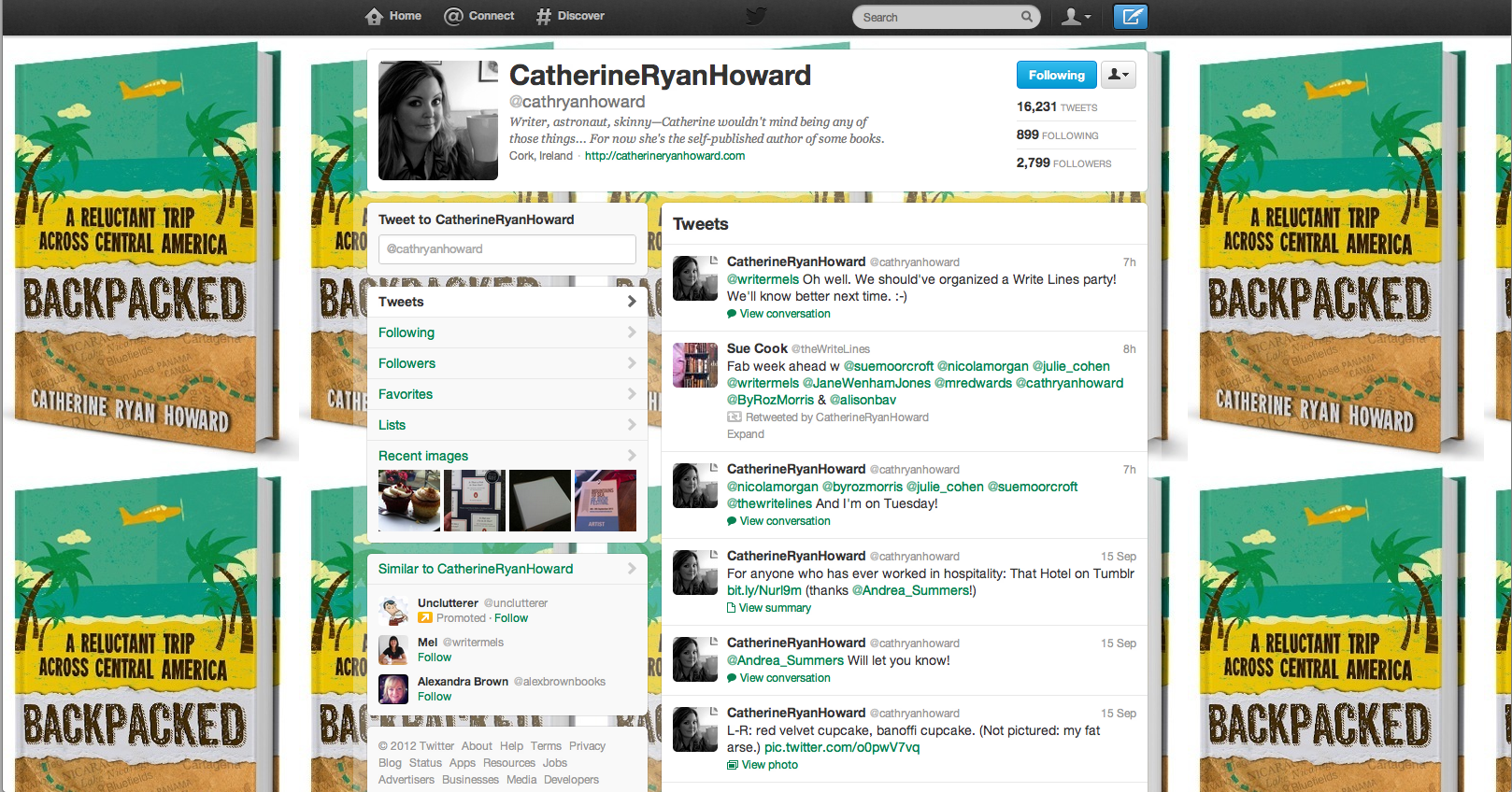The image size is (1512, 792).
Task: Open the Home tab
Action: tap(393, 16)
